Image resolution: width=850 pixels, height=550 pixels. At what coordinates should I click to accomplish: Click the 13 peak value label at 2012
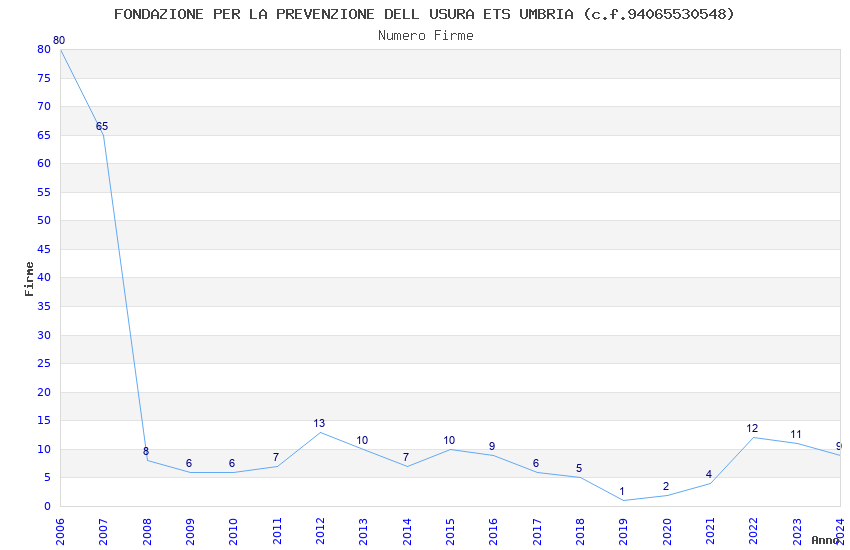[319, 423]
